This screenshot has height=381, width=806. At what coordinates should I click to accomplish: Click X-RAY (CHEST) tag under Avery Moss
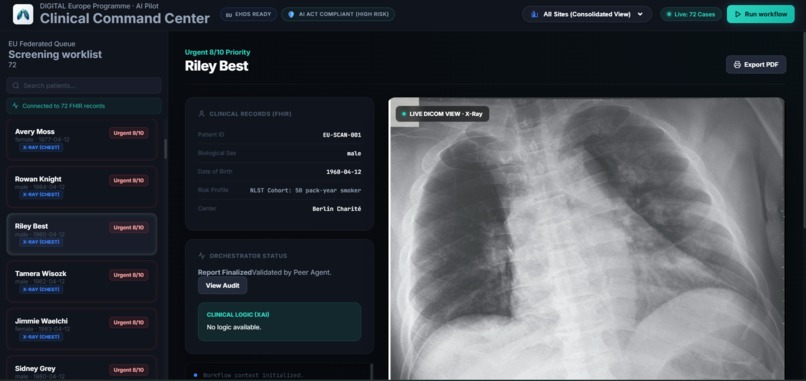41,148
